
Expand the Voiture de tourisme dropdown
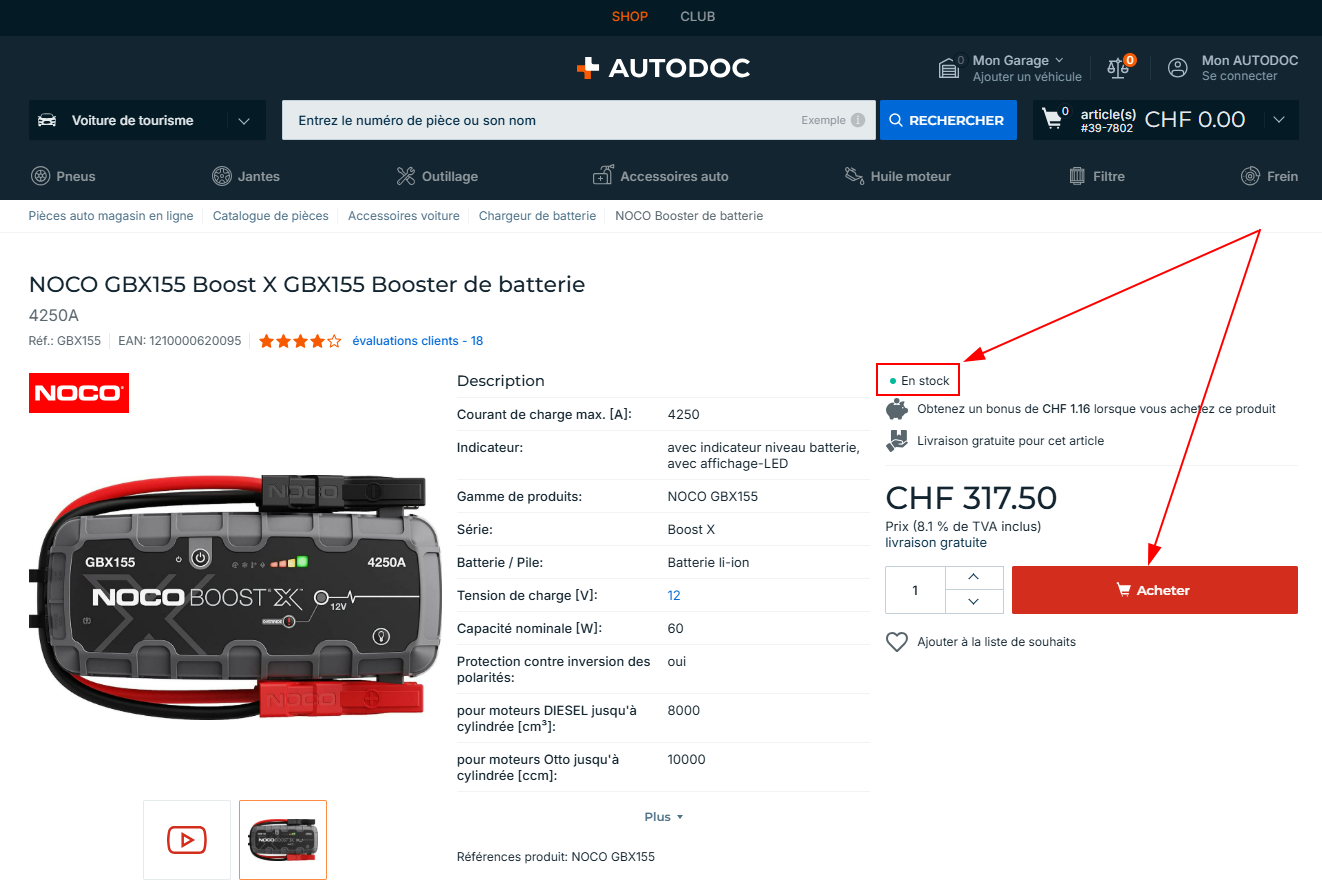tap(148, 120)
